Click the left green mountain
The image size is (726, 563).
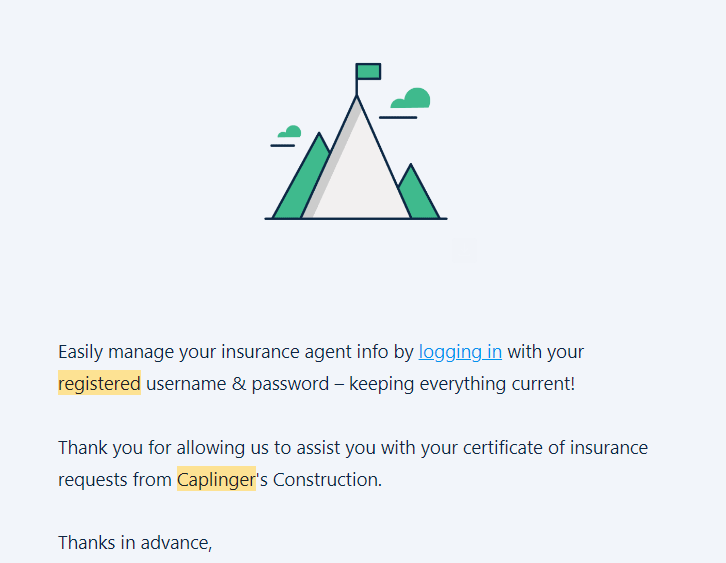point(300,185)
